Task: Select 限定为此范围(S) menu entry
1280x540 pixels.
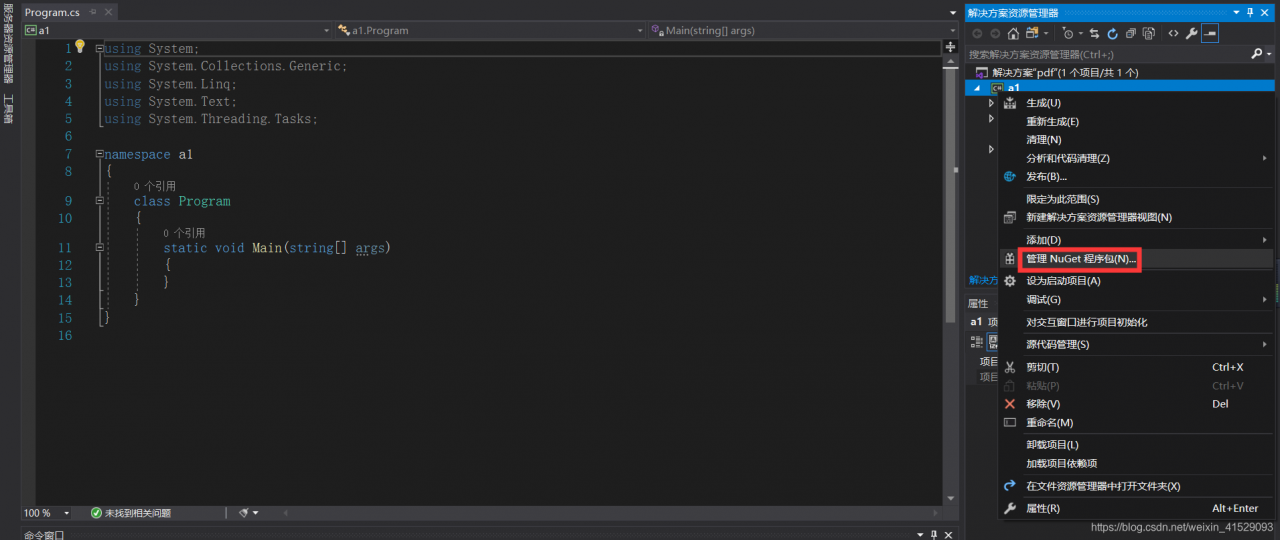Action: click(x=1137, y=199)
